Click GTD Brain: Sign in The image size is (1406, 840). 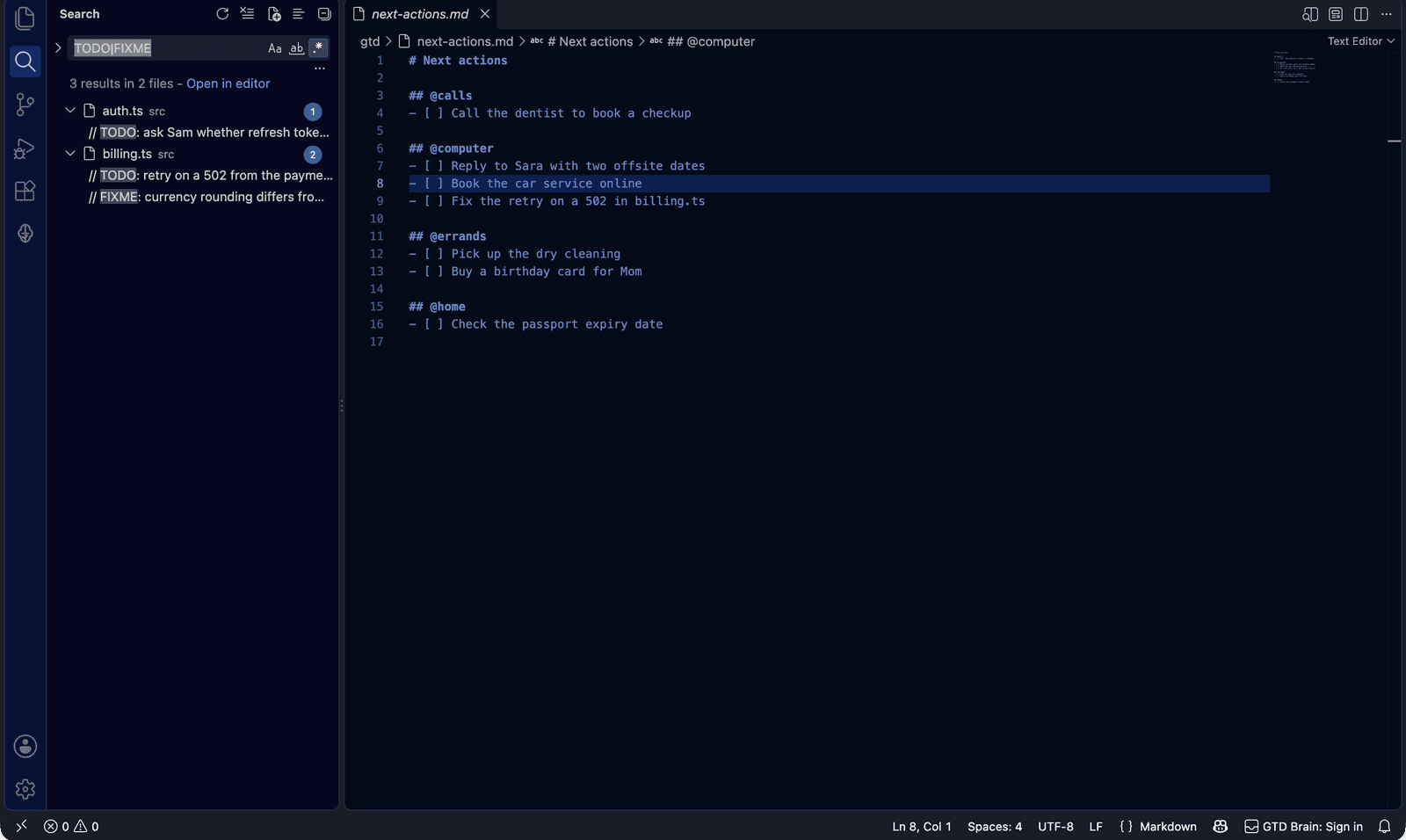point(1303,826)
